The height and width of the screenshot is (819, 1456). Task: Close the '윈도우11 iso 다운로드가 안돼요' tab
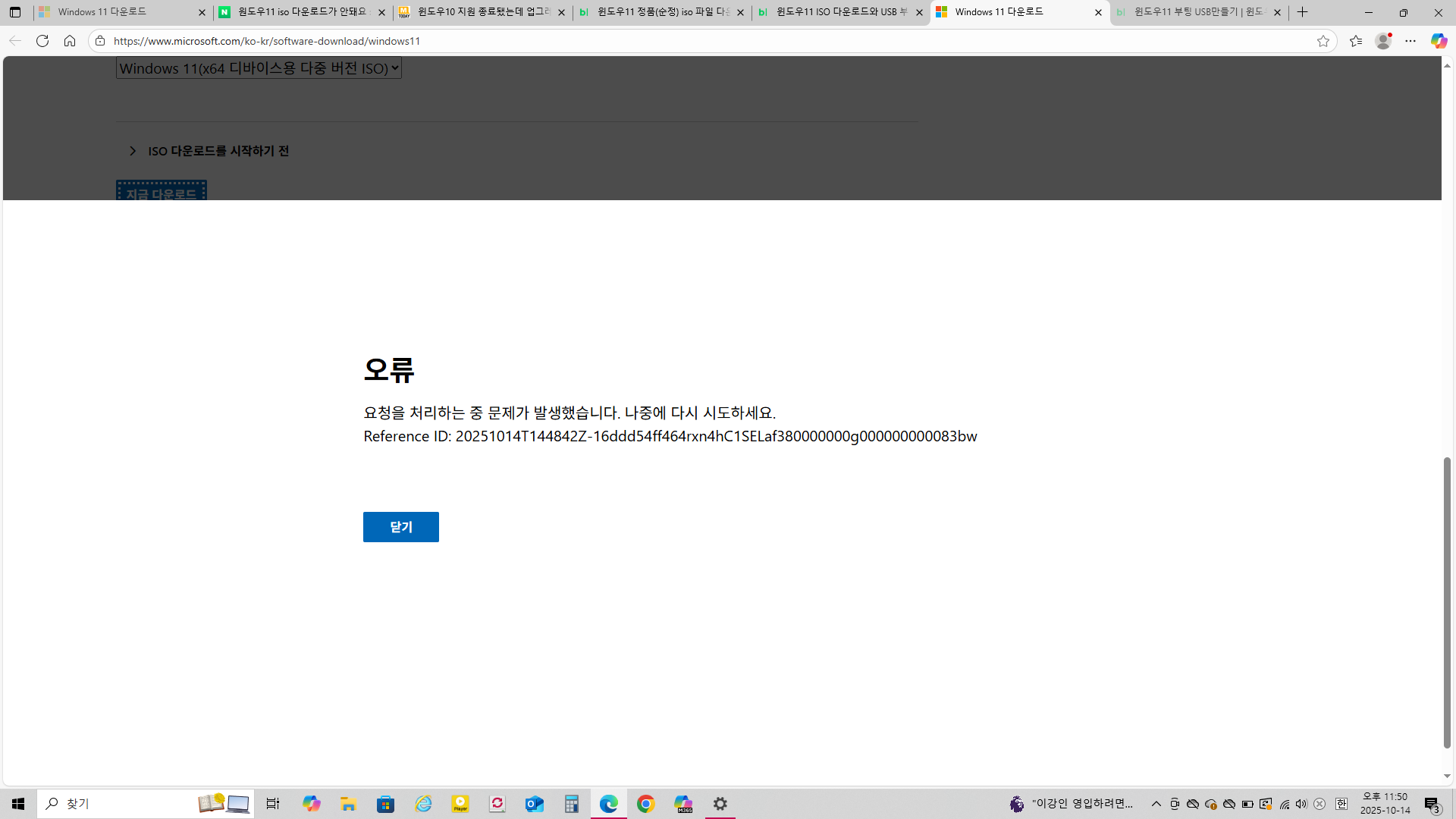click(381, 12)
